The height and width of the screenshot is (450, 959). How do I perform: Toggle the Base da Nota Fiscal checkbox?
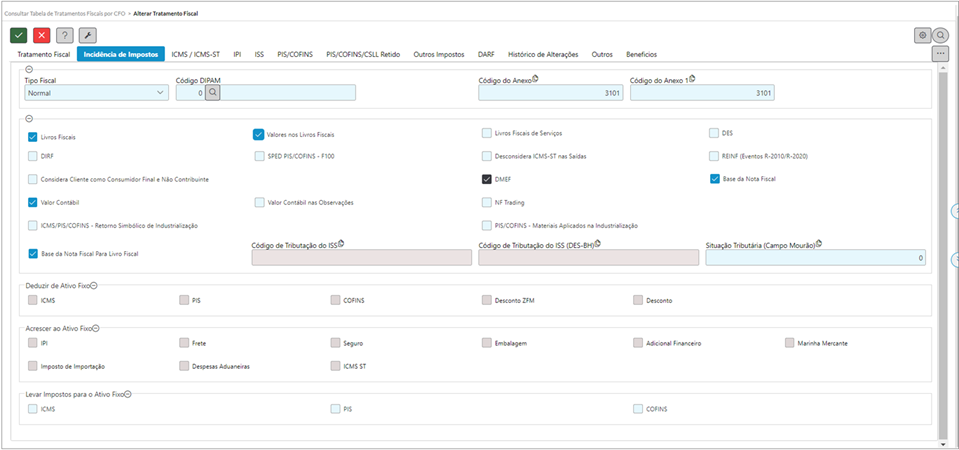(x=714, y=179)
